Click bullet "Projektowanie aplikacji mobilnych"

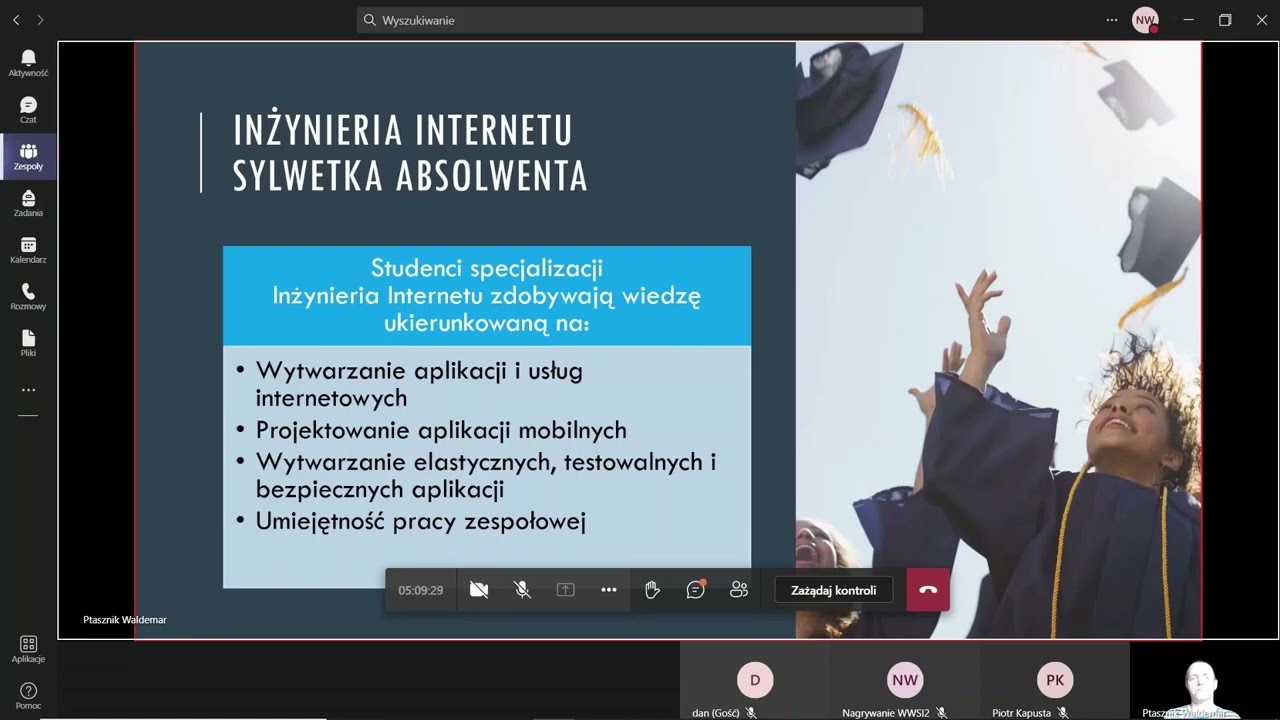[x=441, y=430]
